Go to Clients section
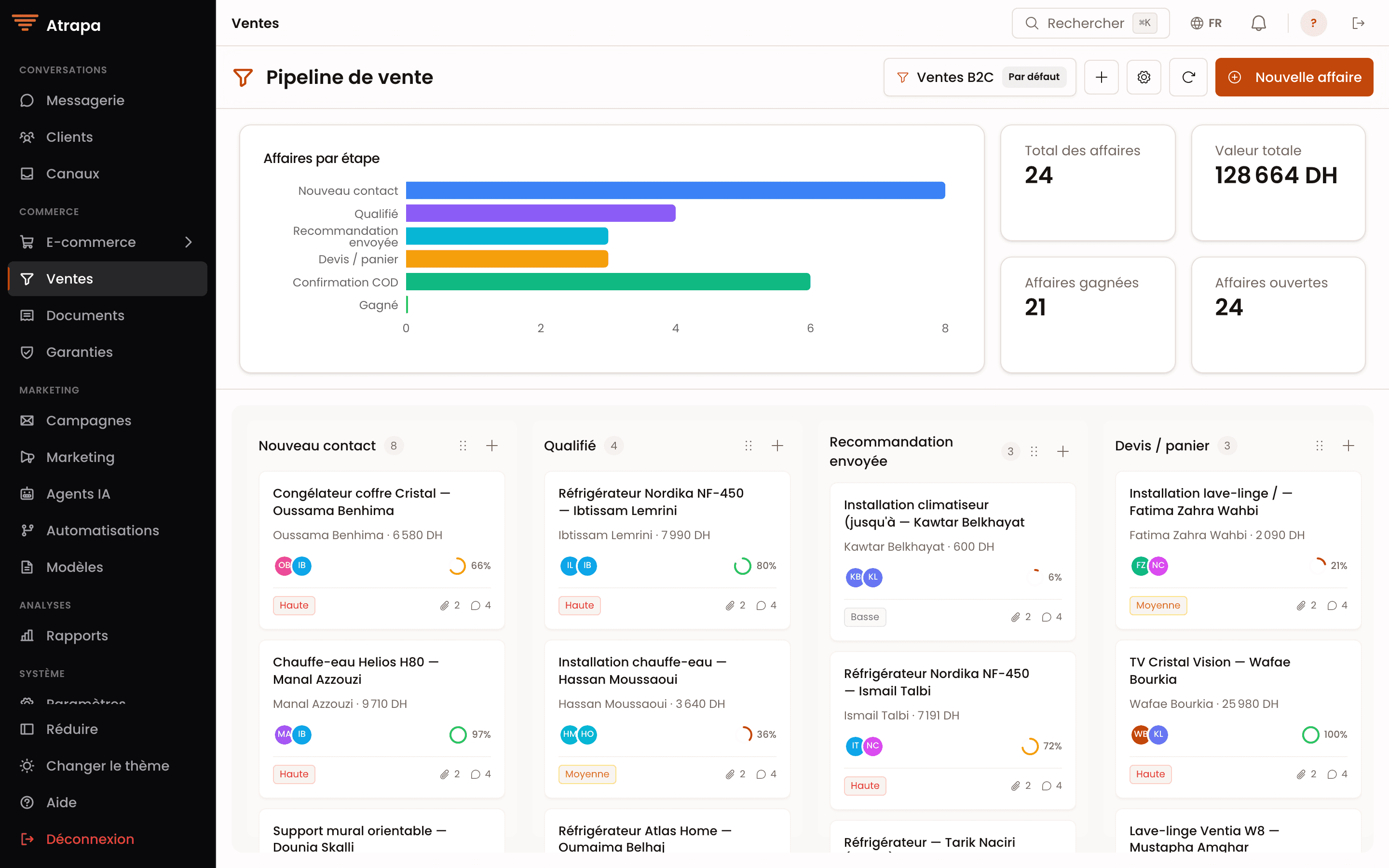This screenshot has width=1389, height=868. (108, 137)
